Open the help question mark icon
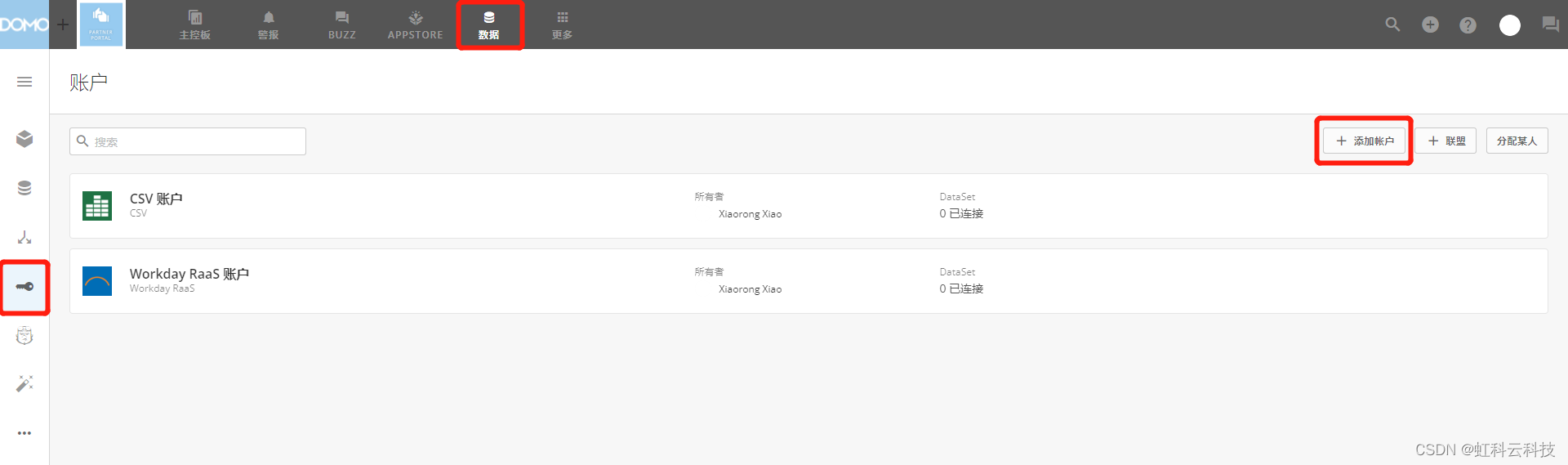 coord(1468,25)
